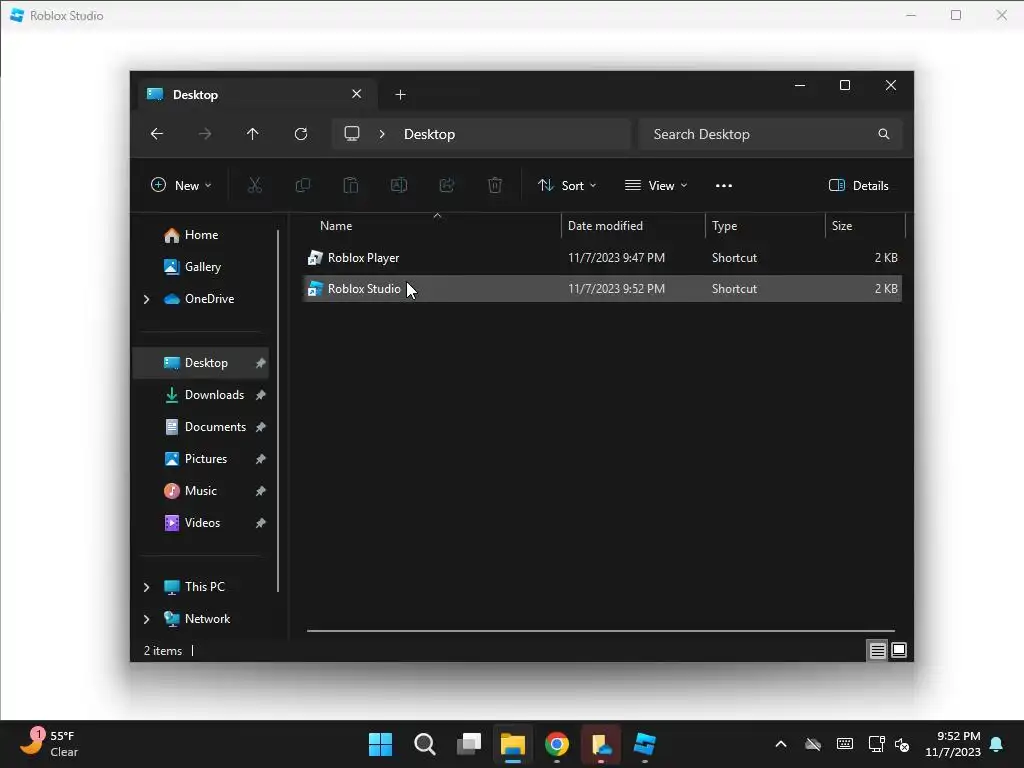Open the See more ellipsis menu

point(724,185)
